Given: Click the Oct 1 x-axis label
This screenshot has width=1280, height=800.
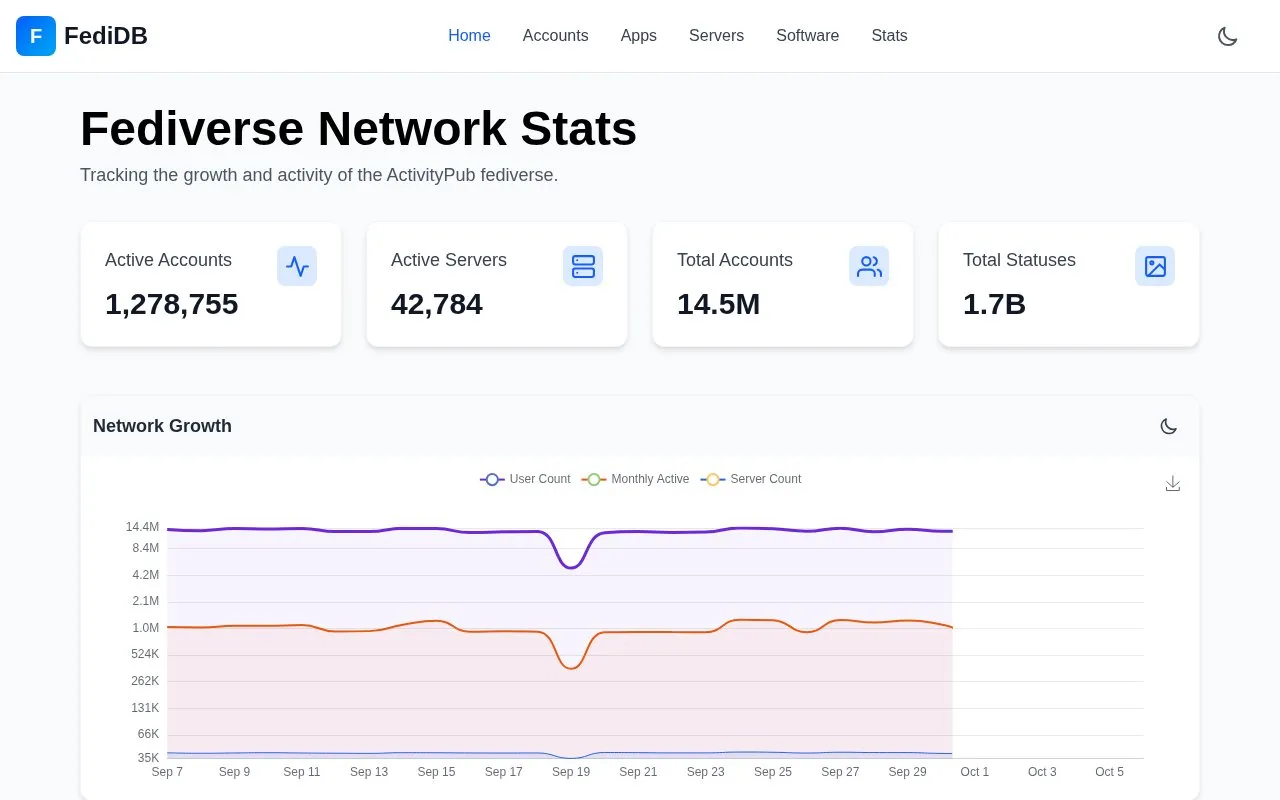Looking at the screenshot, I should 975,772.
